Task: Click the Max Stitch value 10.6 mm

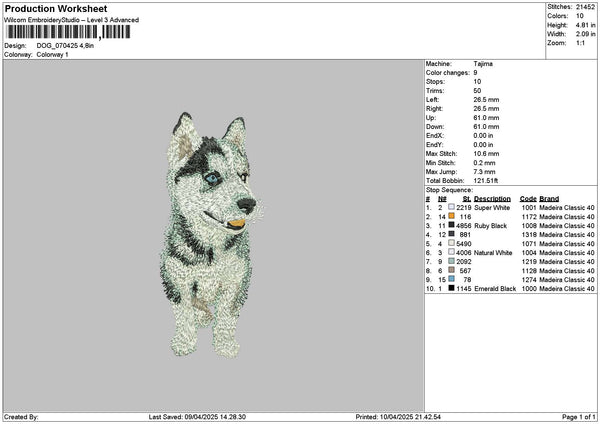Action: coord(486,154)
